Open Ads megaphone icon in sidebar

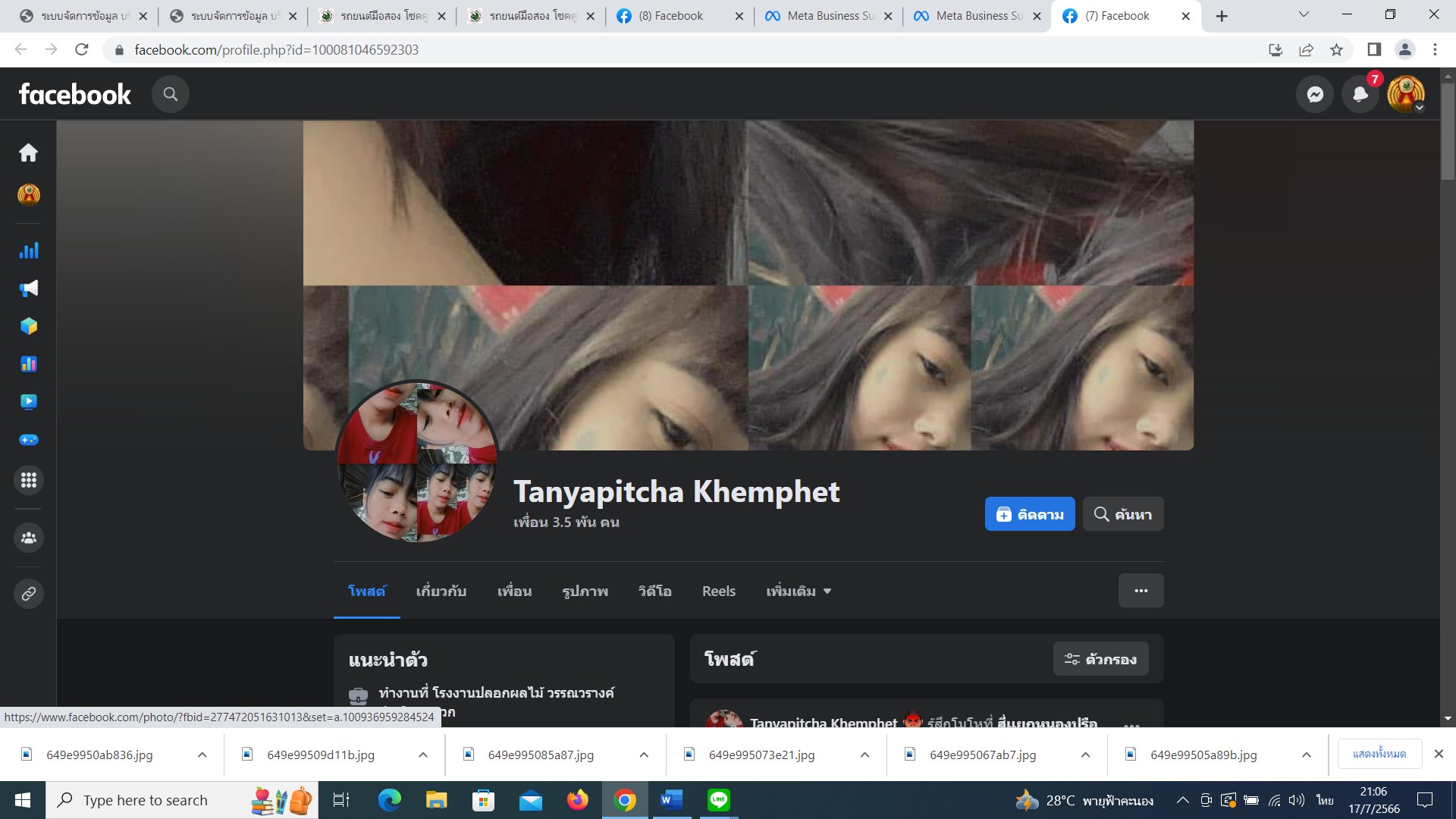(29, 288)
